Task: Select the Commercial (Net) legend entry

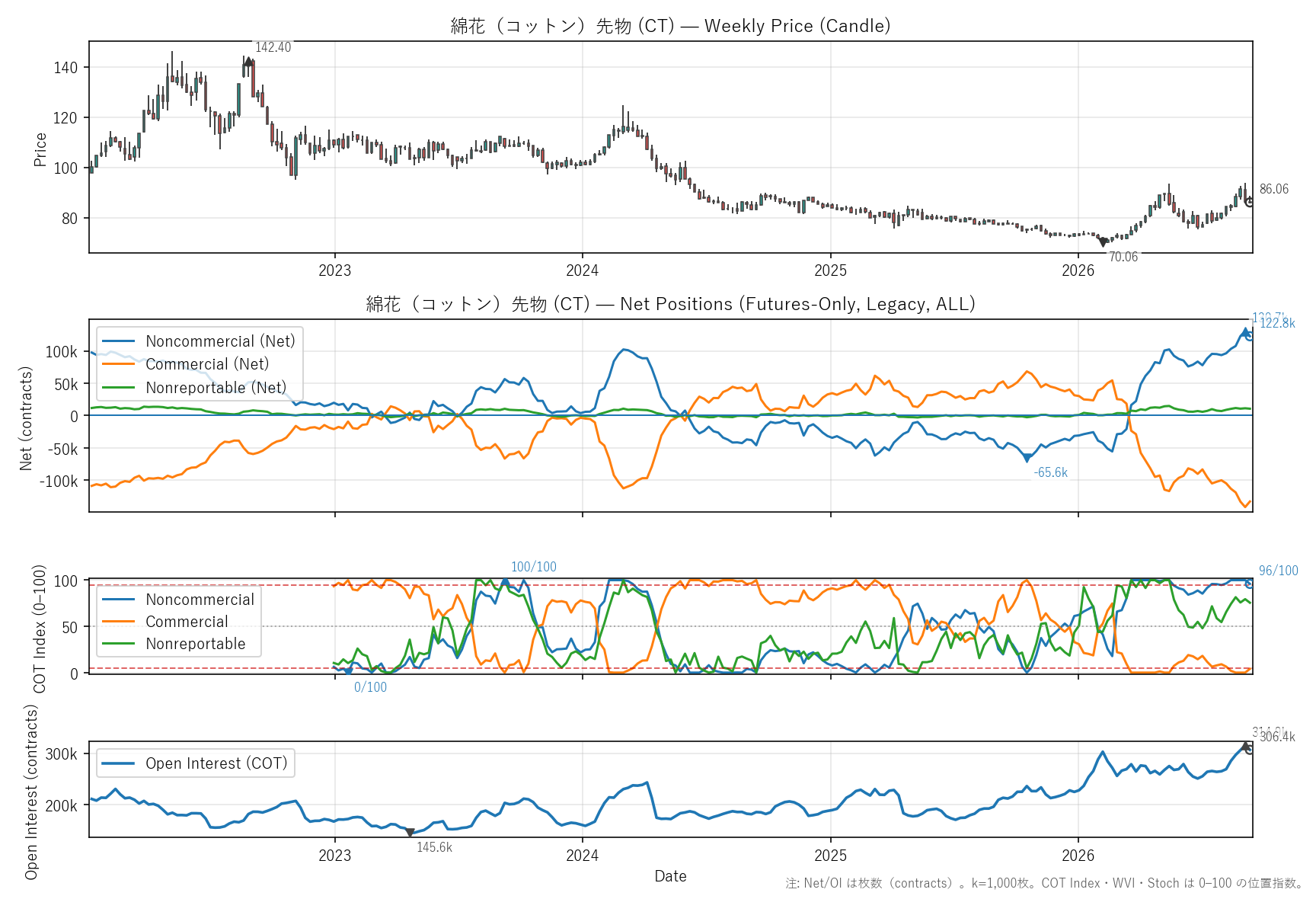Action: [207, 364]
